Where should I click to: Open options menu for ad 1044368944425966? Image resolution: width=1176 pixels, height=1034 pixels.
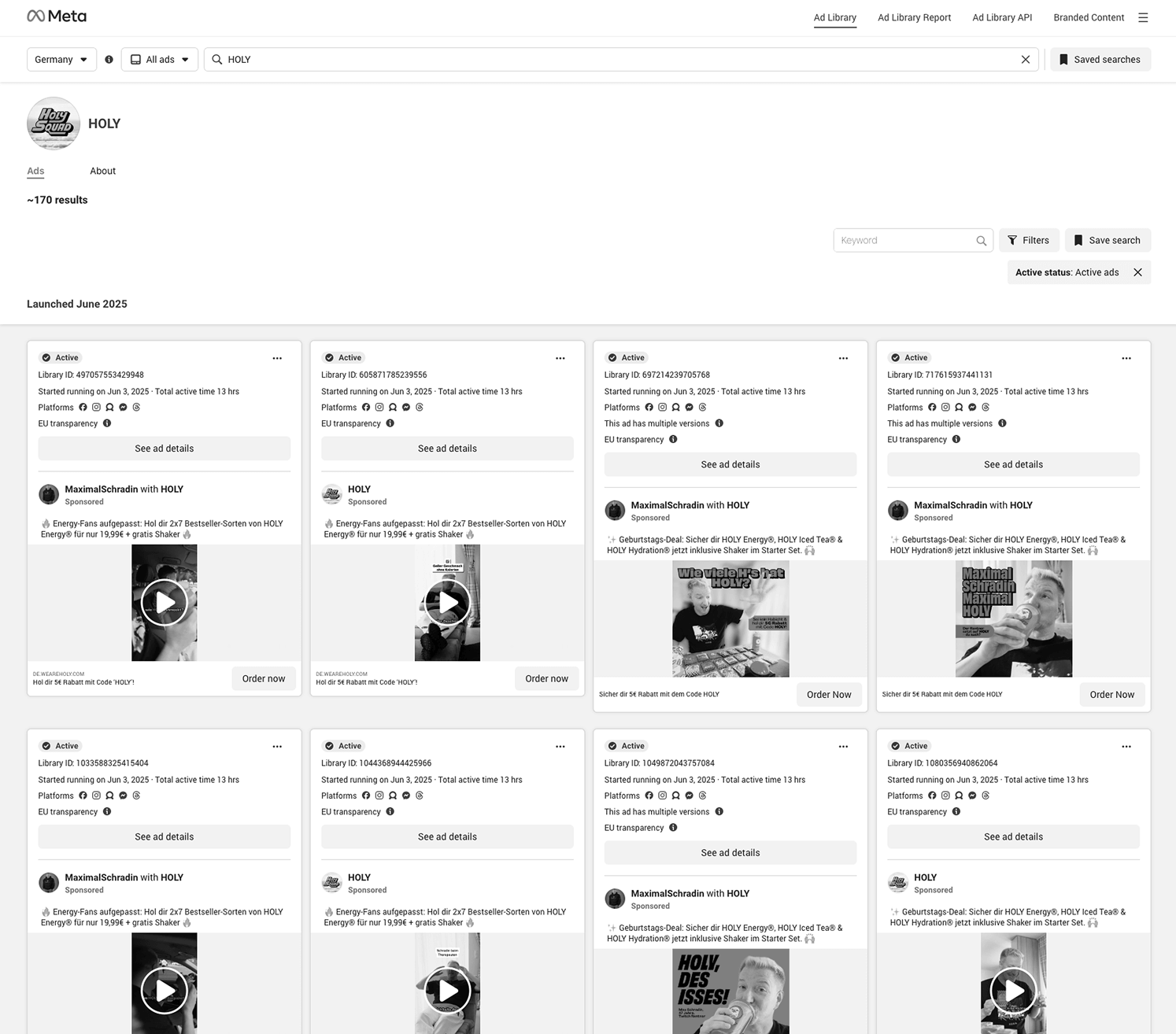[560, 746]
